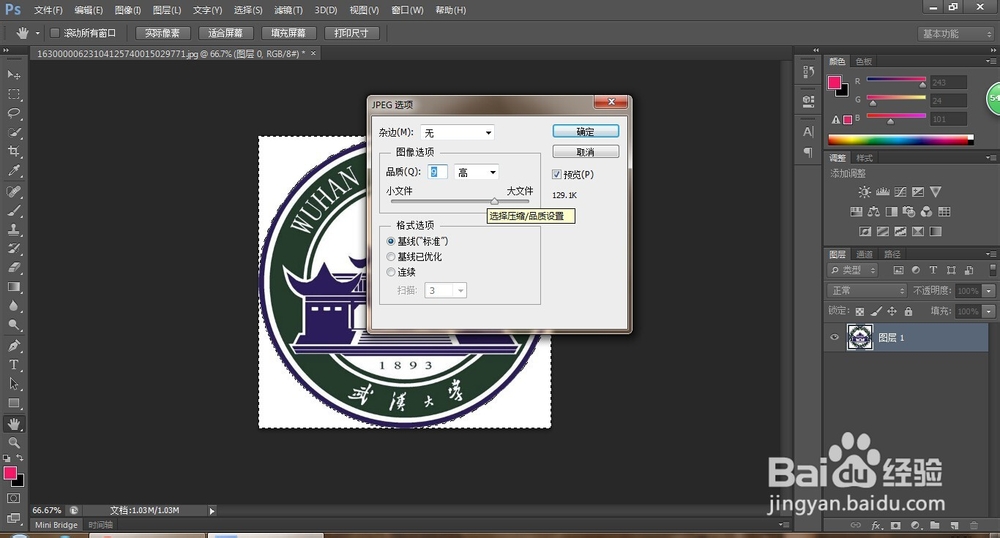Click OK button in JPEG dialog
This screenshot has width=1000, height=538.
[585, 131]
